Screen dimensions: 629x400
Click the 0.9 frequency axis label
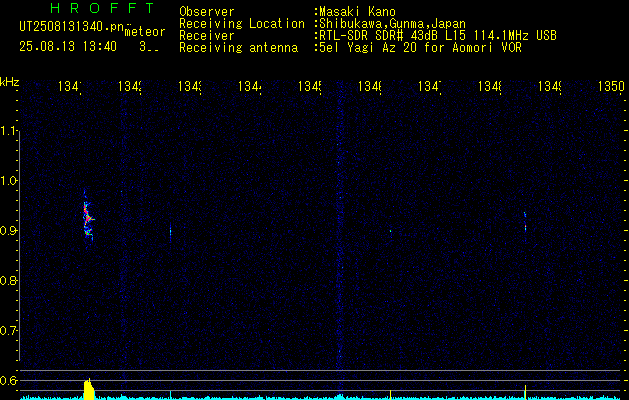click(x=8, y=231)
